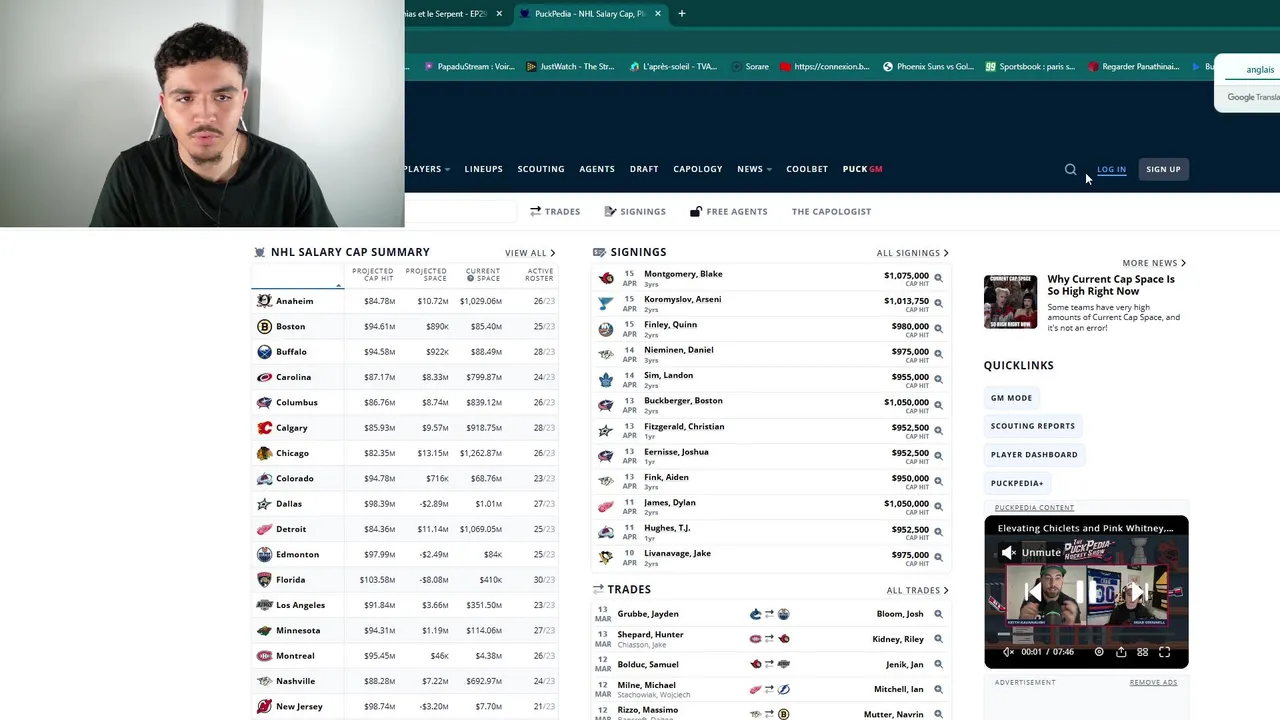Screen dimensions: 1280x720
Task: Open the Puck GM menu item
Action: tap(862, 169)
